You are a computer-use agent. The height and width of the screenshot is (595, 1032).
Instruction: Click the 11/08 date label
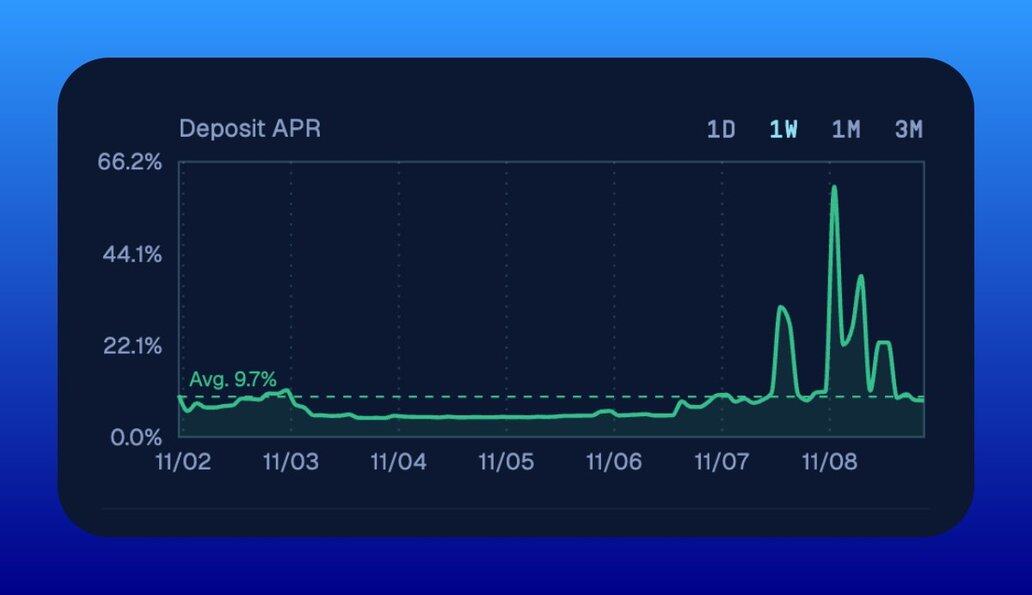829,462
